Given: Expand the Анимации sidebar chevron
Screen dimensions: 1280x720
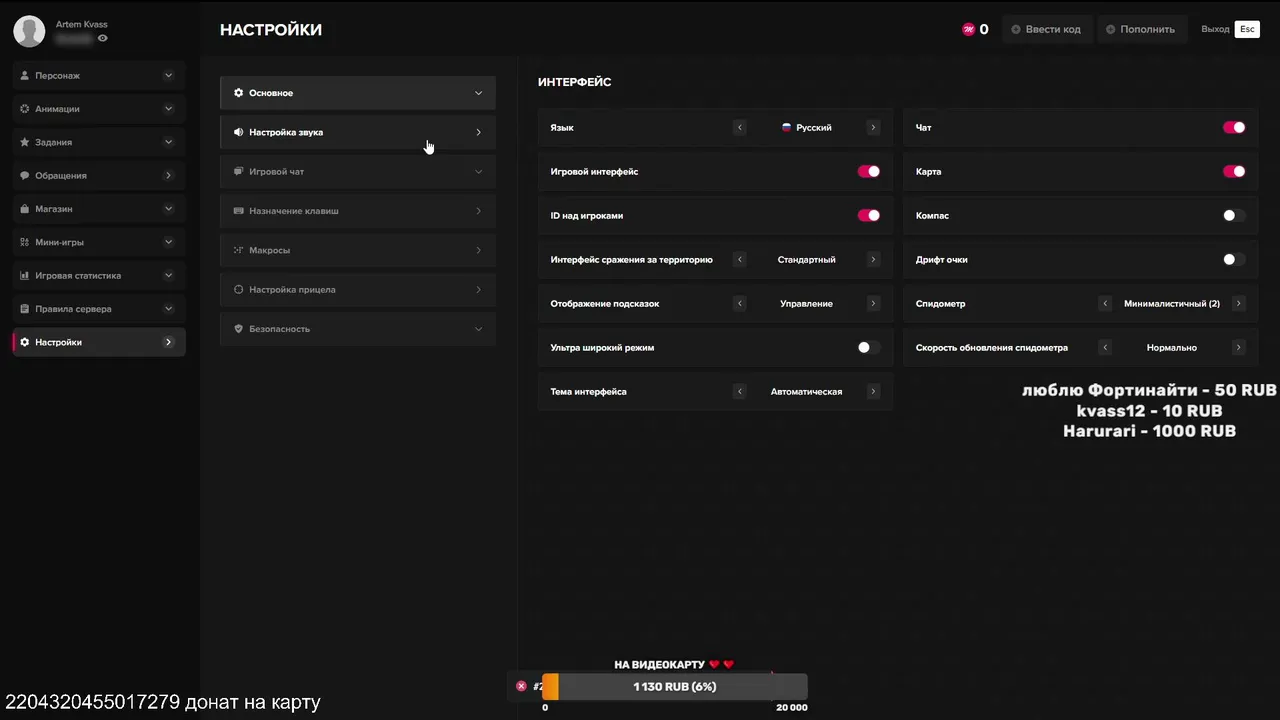Looking at the screenshot, I should point(168,109).
